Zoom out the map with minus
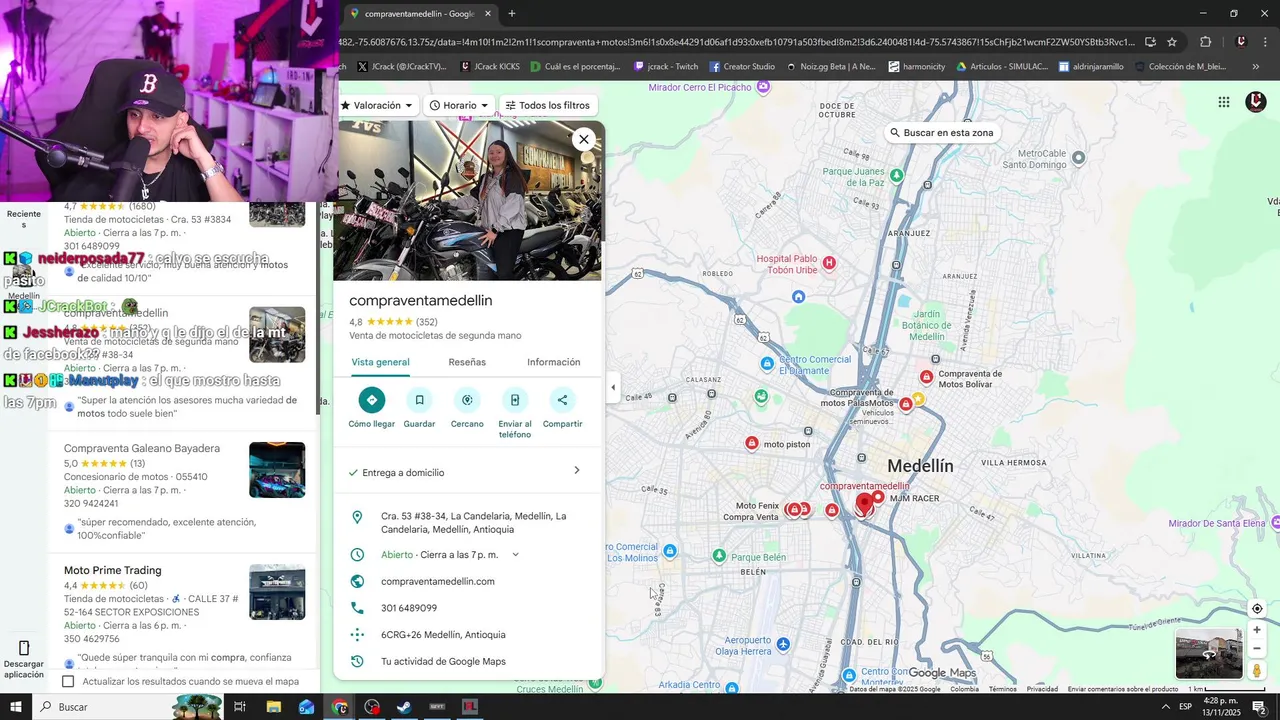 (x=1257, y=648)
